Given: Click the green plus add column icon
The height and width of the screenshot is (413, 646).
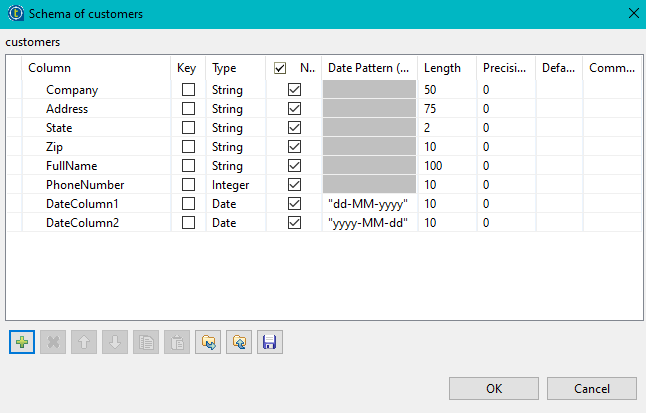Looking at the screenshot, I should pos(22,342).
